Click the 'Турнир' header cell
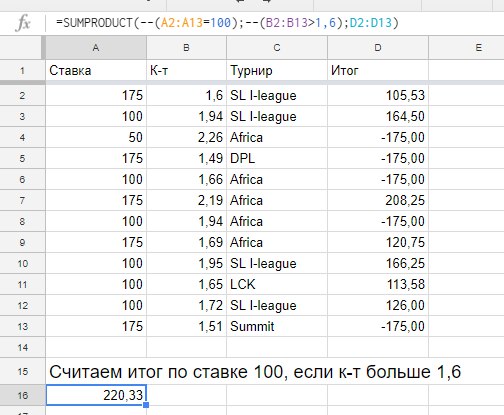 277,71
